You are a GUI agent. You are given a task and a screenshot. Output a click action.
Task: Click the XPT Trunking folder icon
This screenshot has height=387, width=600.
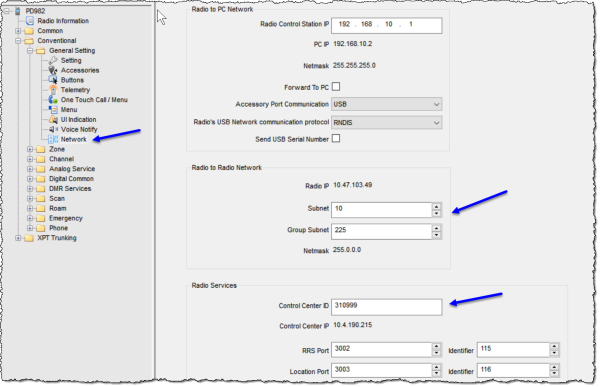click(29, 238)
